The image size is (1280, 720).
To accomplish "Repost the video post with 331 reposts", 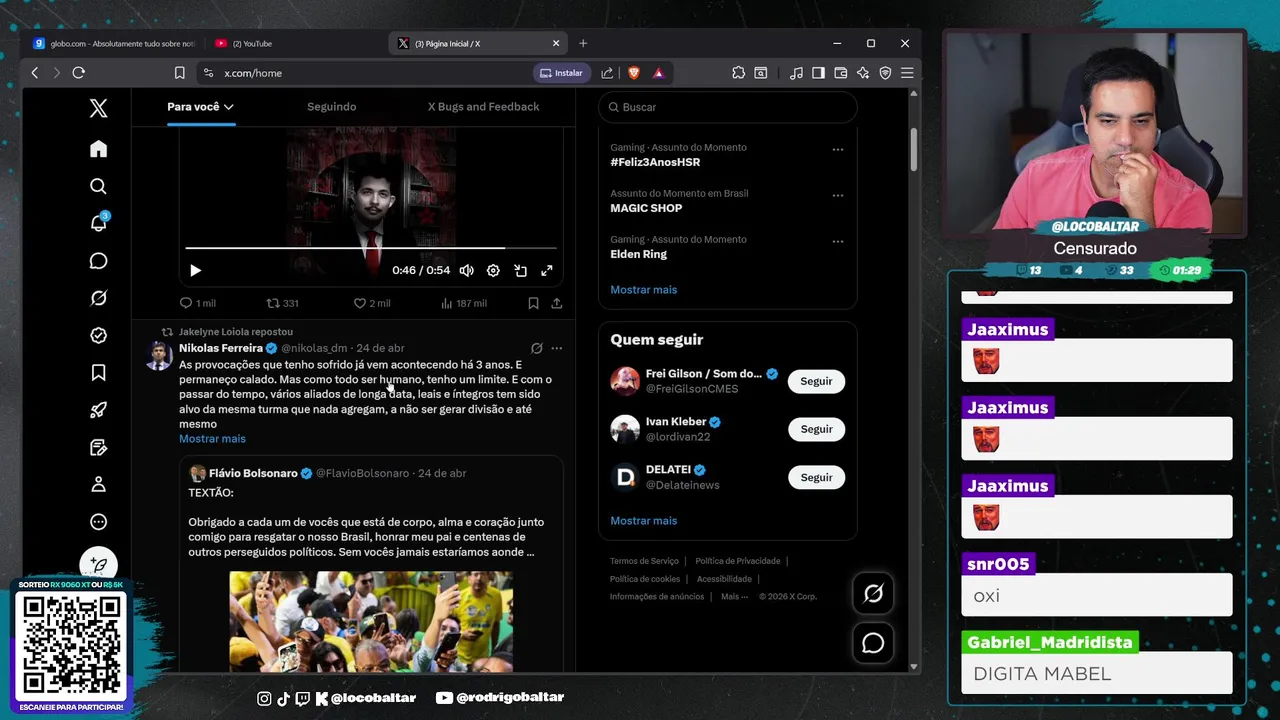I will click(282, 303).
